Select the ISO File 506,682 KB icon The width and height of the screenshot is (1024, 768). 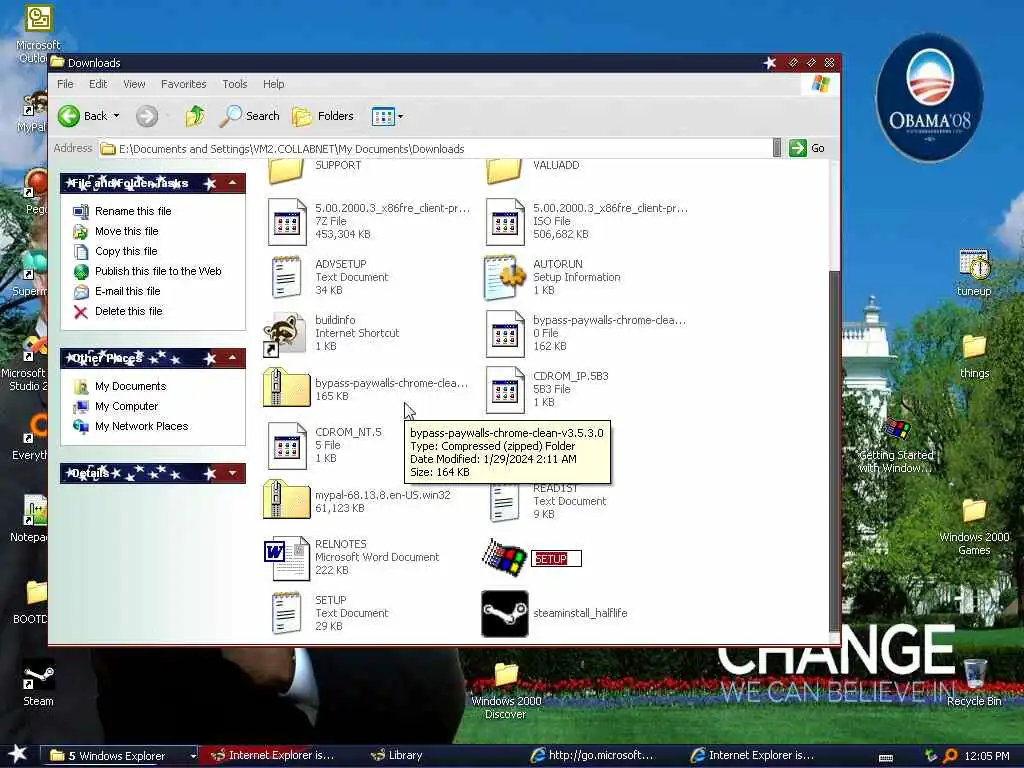point(505,222)
